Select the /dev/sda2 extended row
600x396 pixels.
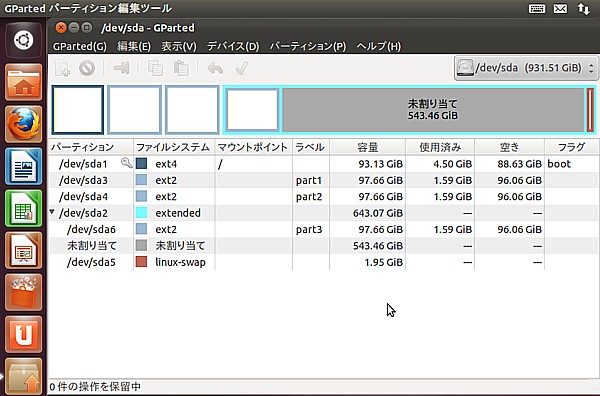[x=324, y=213]
